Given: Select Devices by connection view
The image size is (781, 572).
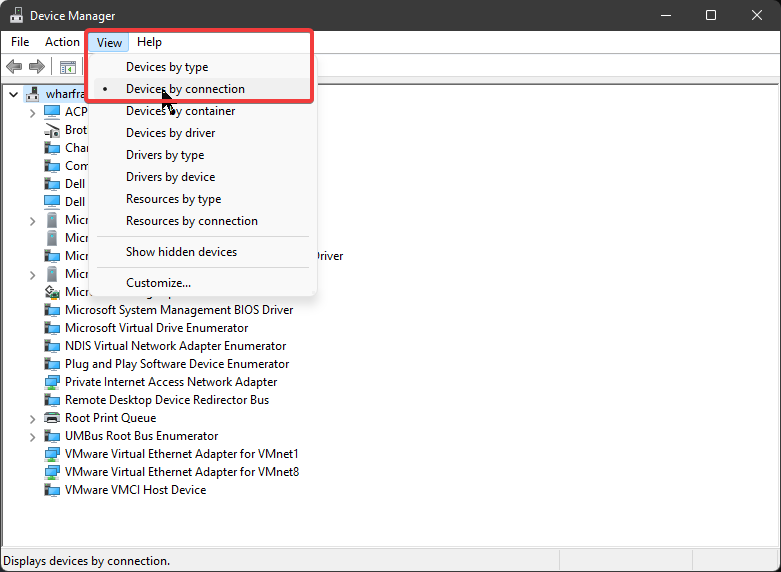Looking at the screenshot, I should [x=203, y=89].
